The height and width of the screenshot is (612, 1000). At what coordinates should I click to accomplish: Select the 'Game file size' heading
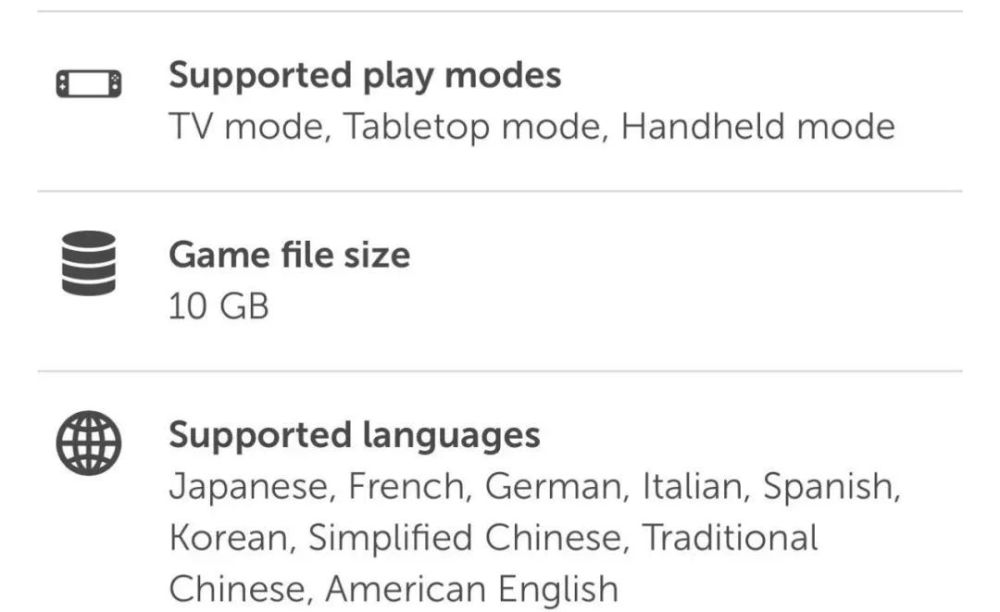[x=289, y=255]
